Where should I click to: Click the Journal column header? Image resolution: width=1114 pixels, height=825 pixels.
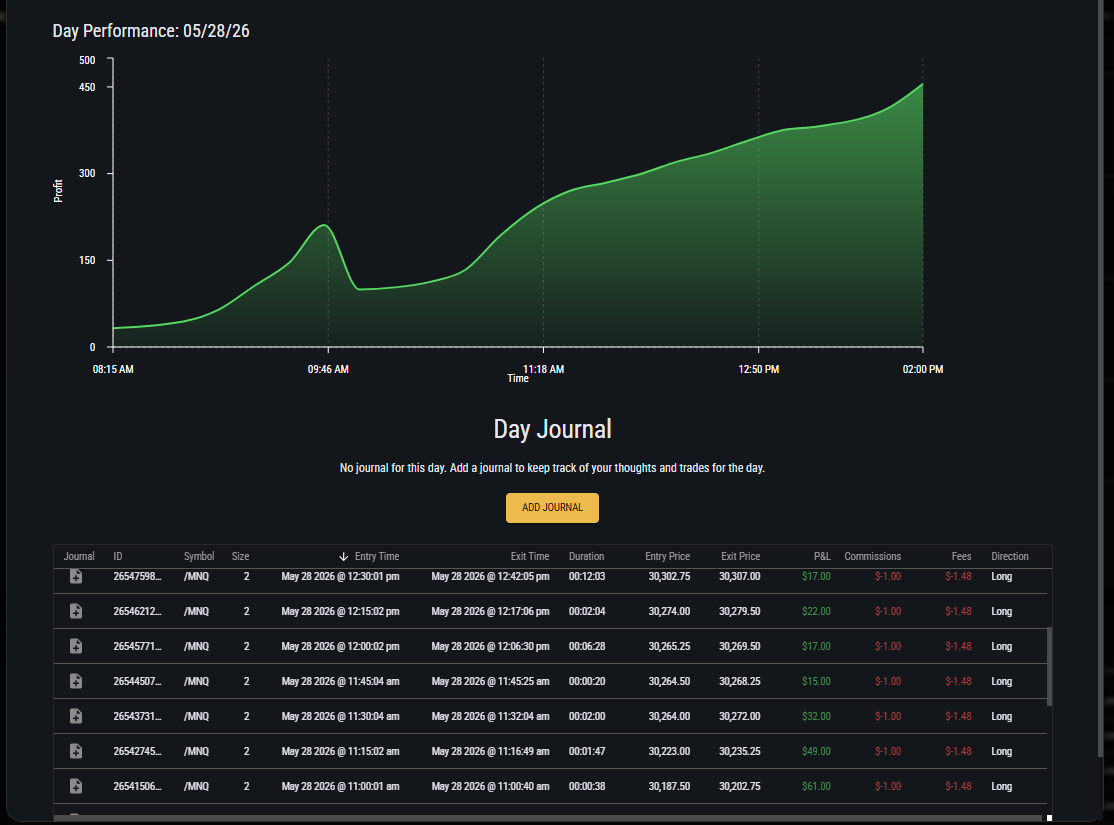(x=79, y=556)
